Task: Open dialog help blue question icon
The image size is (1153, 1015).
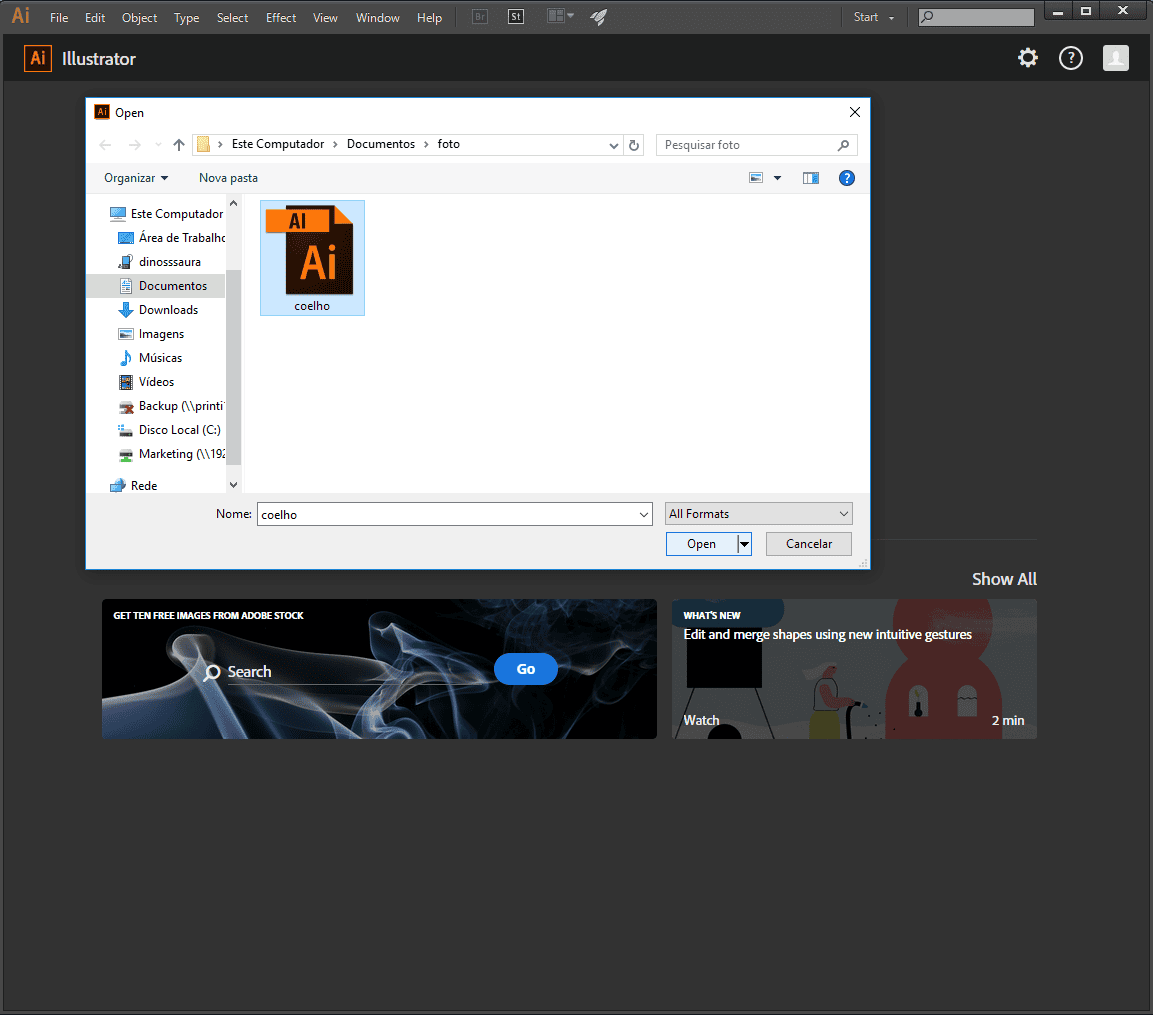Action: point(846,178)
